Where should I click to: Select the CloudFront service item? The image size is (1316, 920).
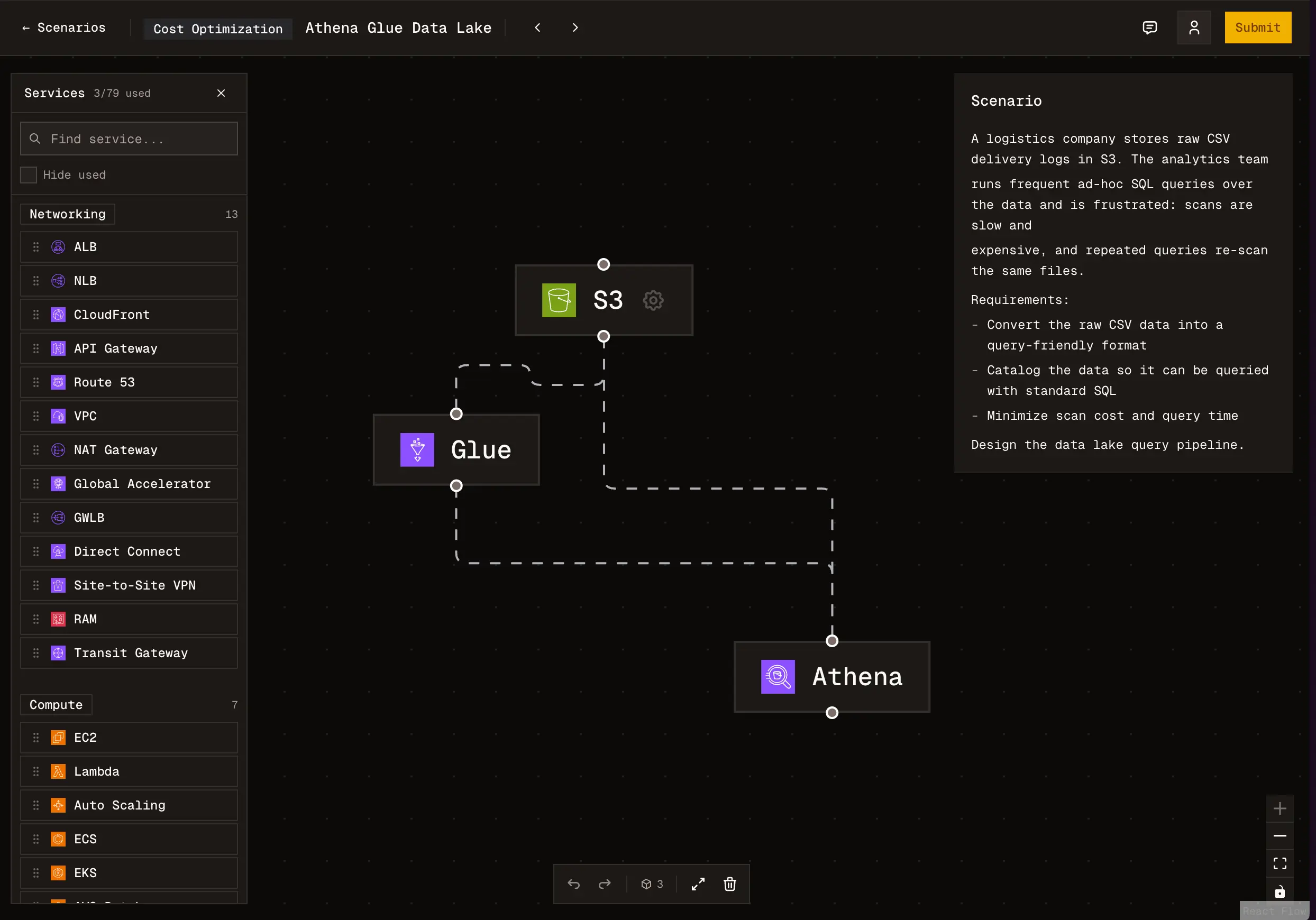coord(129,315)
